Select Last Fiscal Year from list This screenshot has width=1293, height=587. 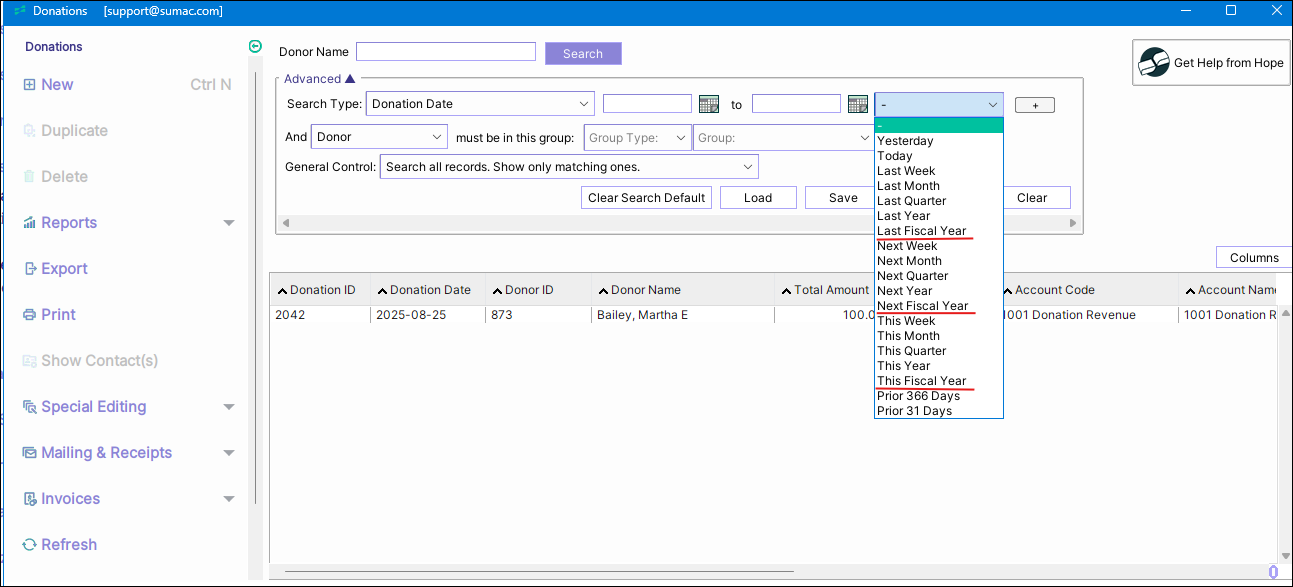tap(921, 231)
